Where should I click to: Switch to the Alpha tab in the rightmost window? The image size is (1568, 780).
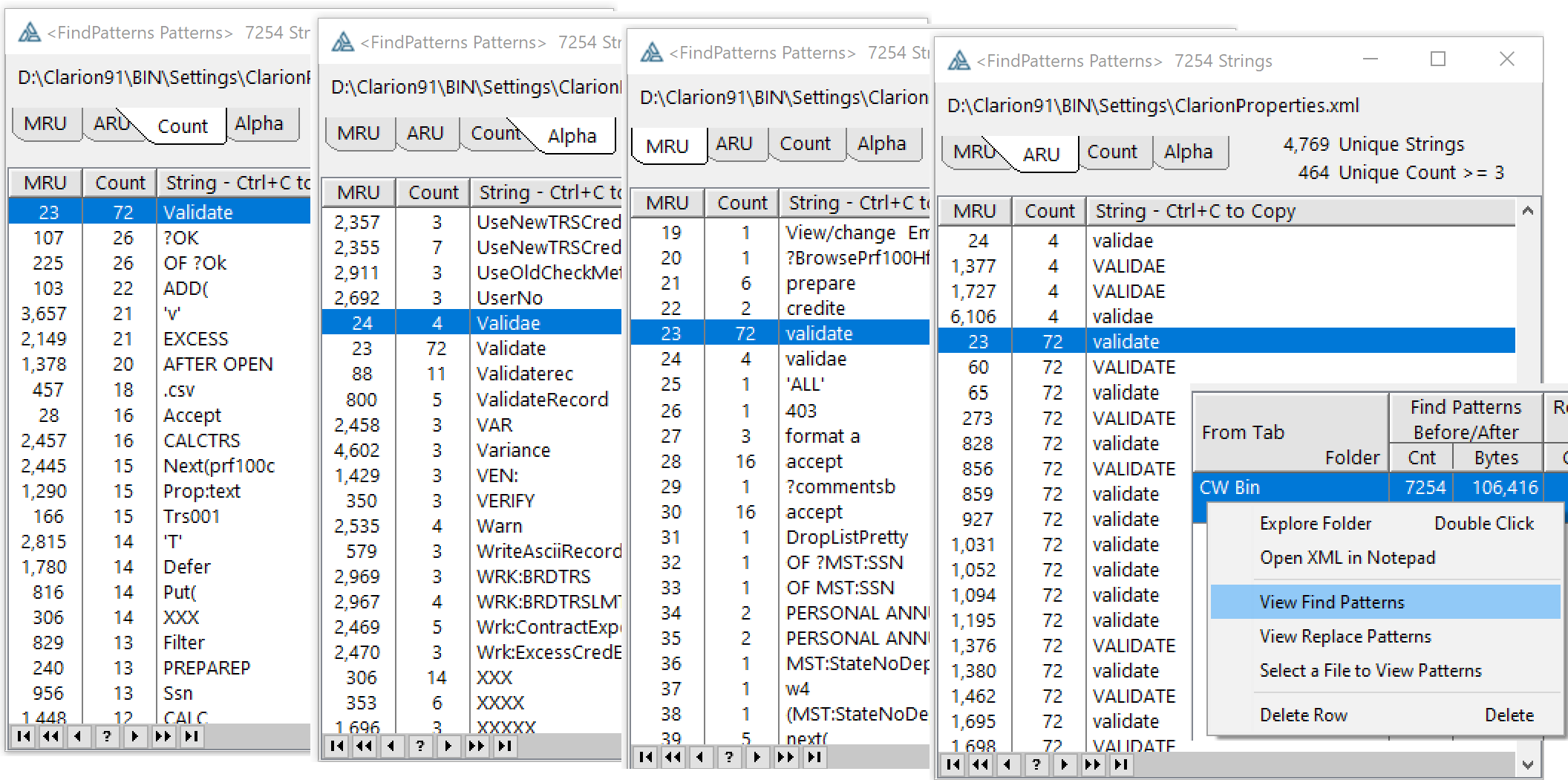(x=1188, y=152)
